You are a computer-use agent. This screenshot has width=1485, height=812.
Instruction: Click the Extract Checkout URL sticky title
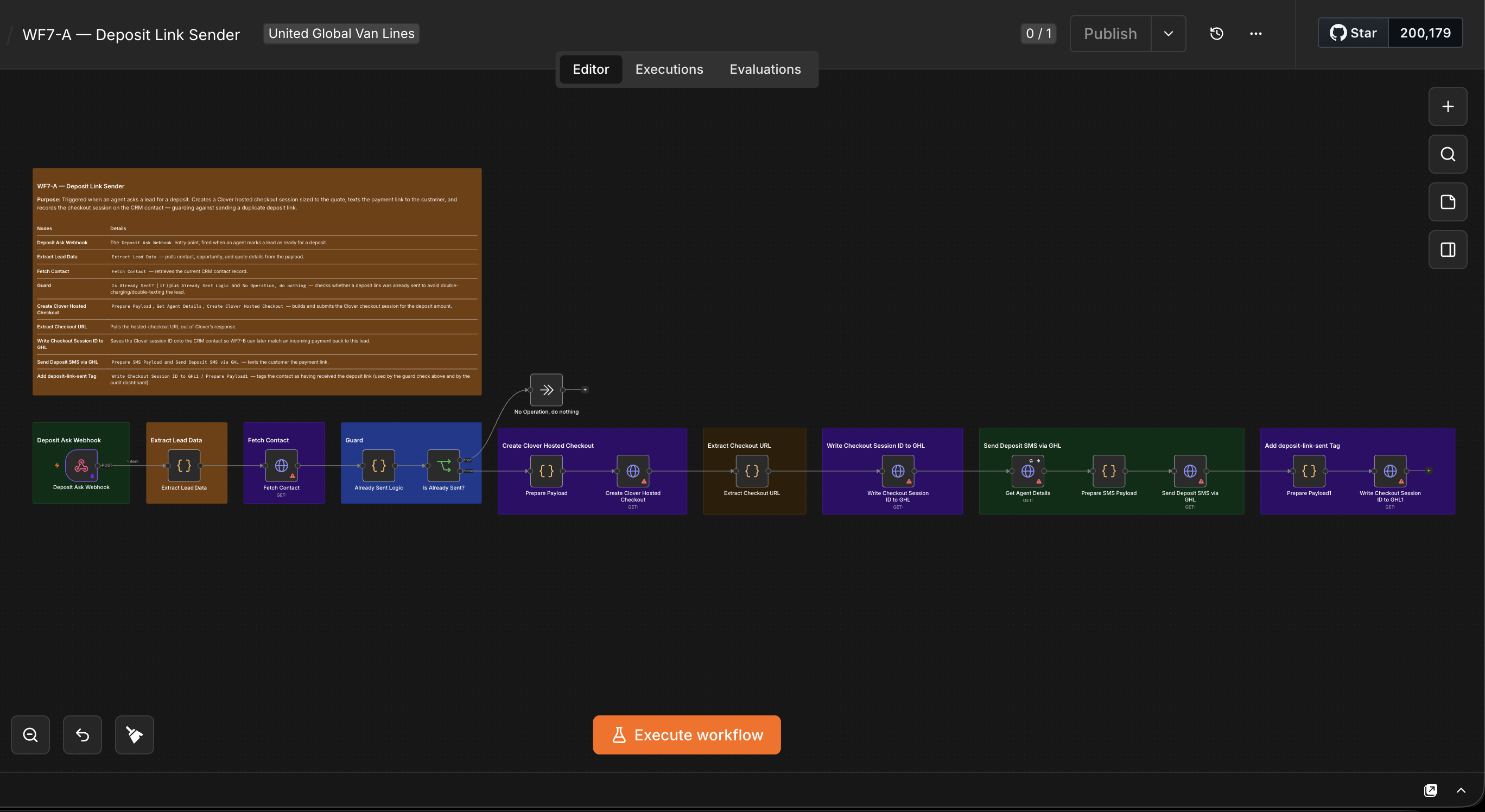(x=739, y=446)
